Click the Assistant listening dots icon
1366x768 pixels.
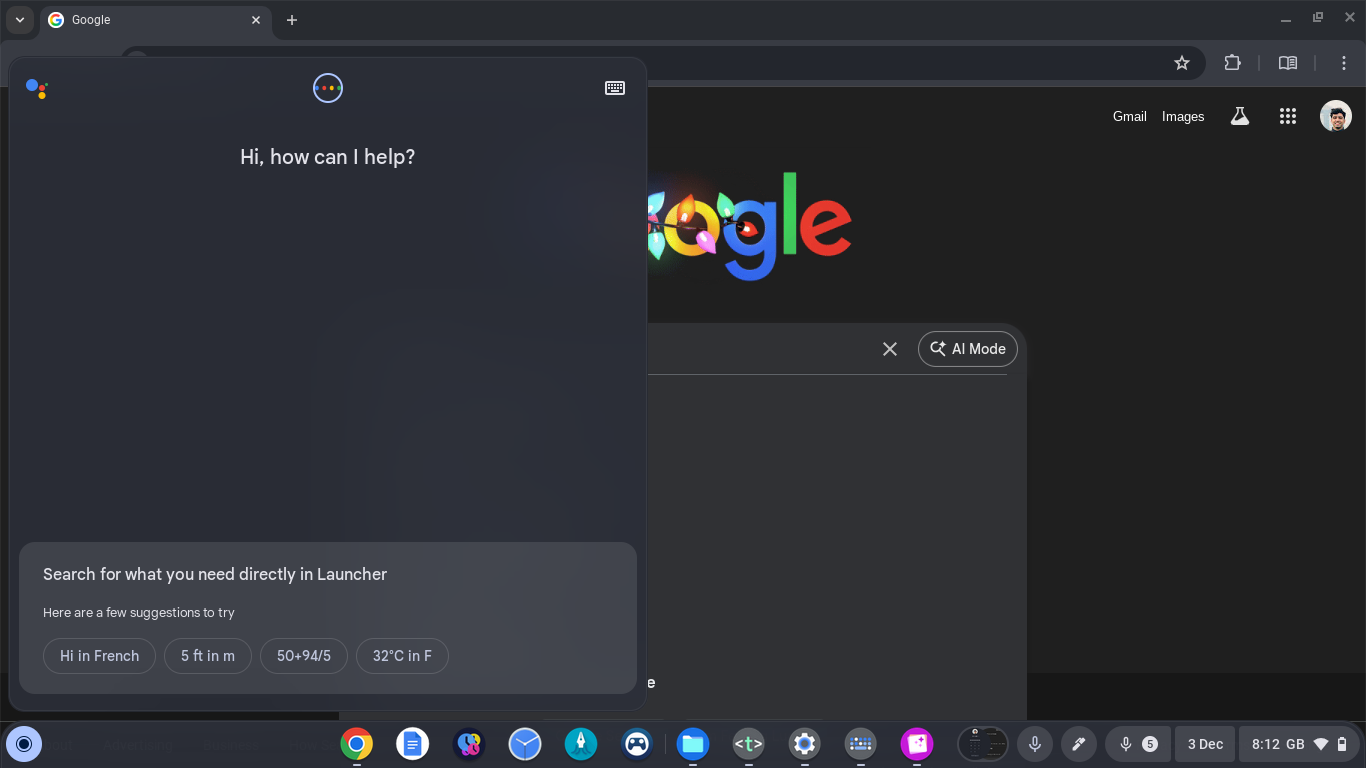pyautogui.click(x=328, y=88)
